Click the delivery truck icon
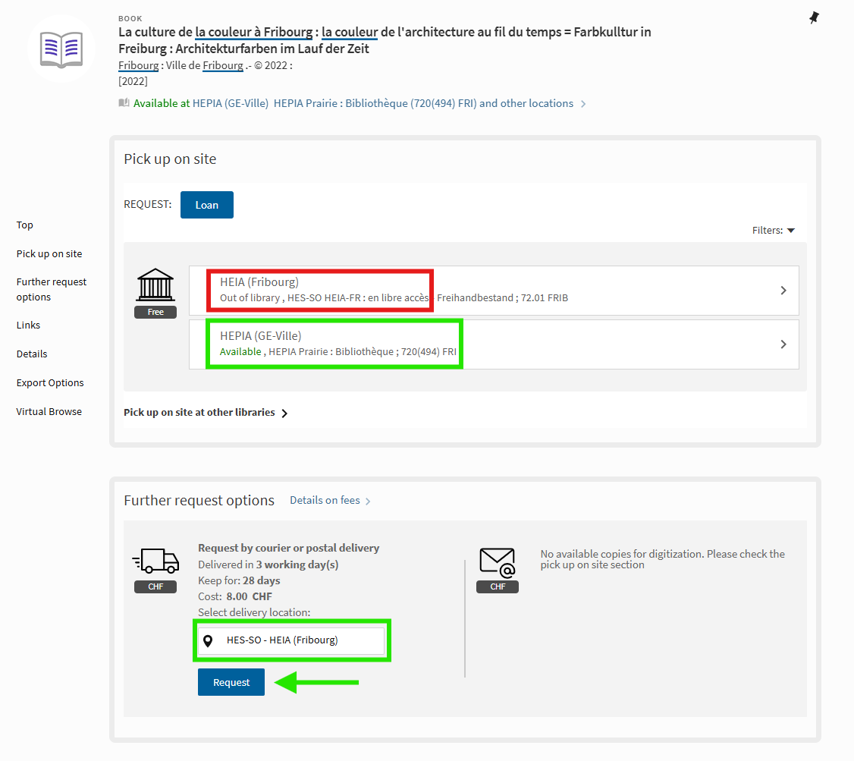The height and width of the screenshot is (761, 854). [155, 561]
